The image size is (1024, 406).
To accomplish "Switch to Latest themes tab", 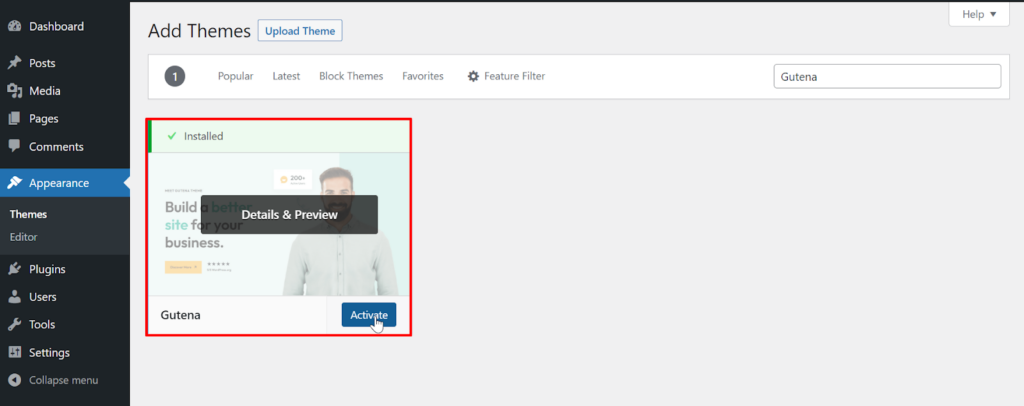I will point(286,76).
